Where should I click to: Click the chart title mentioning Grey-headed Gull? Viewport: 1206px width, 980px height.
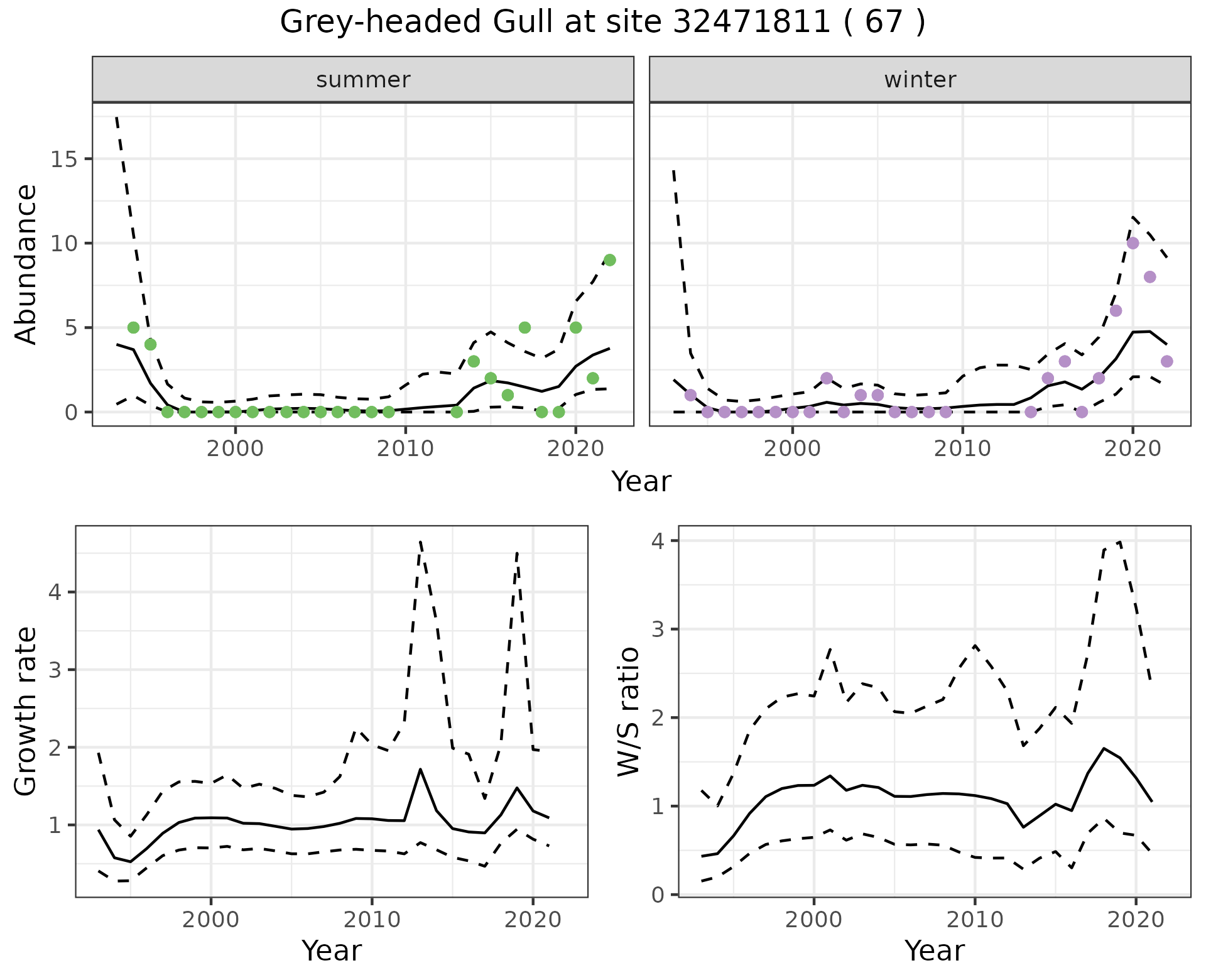pyautogui.click(x=602, y=23)
